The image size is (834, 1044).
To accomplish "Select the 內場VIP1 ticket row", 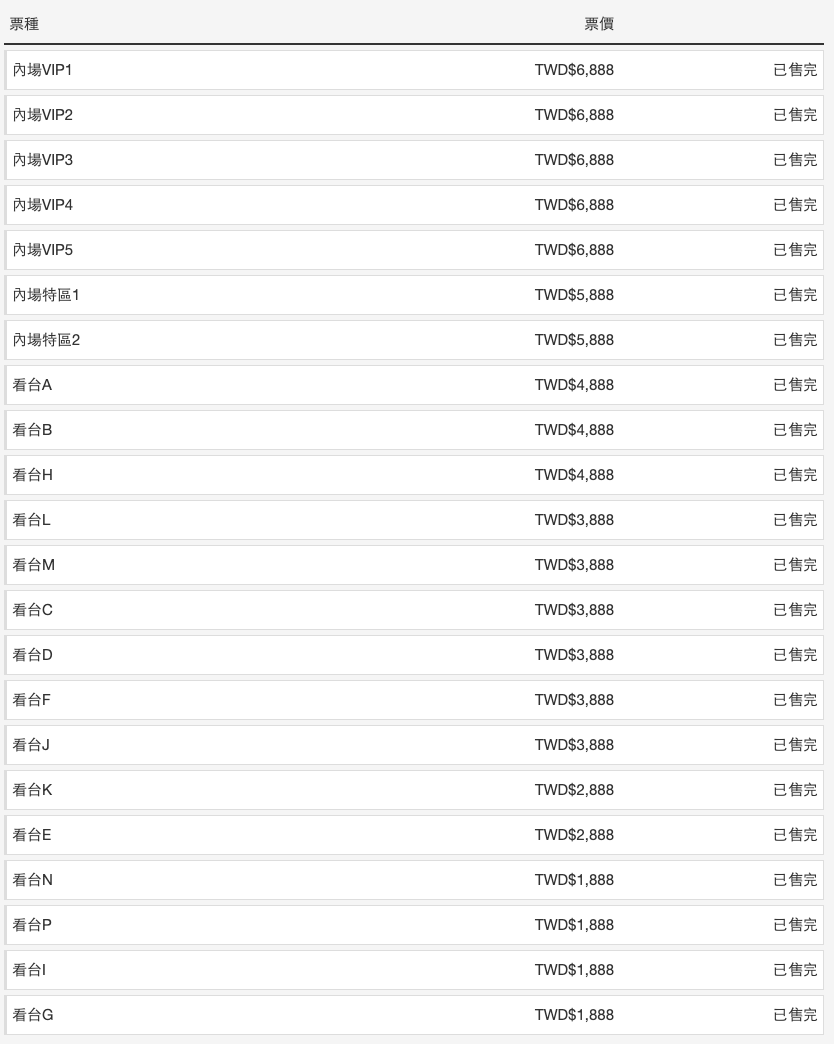I will pos(414,70).
